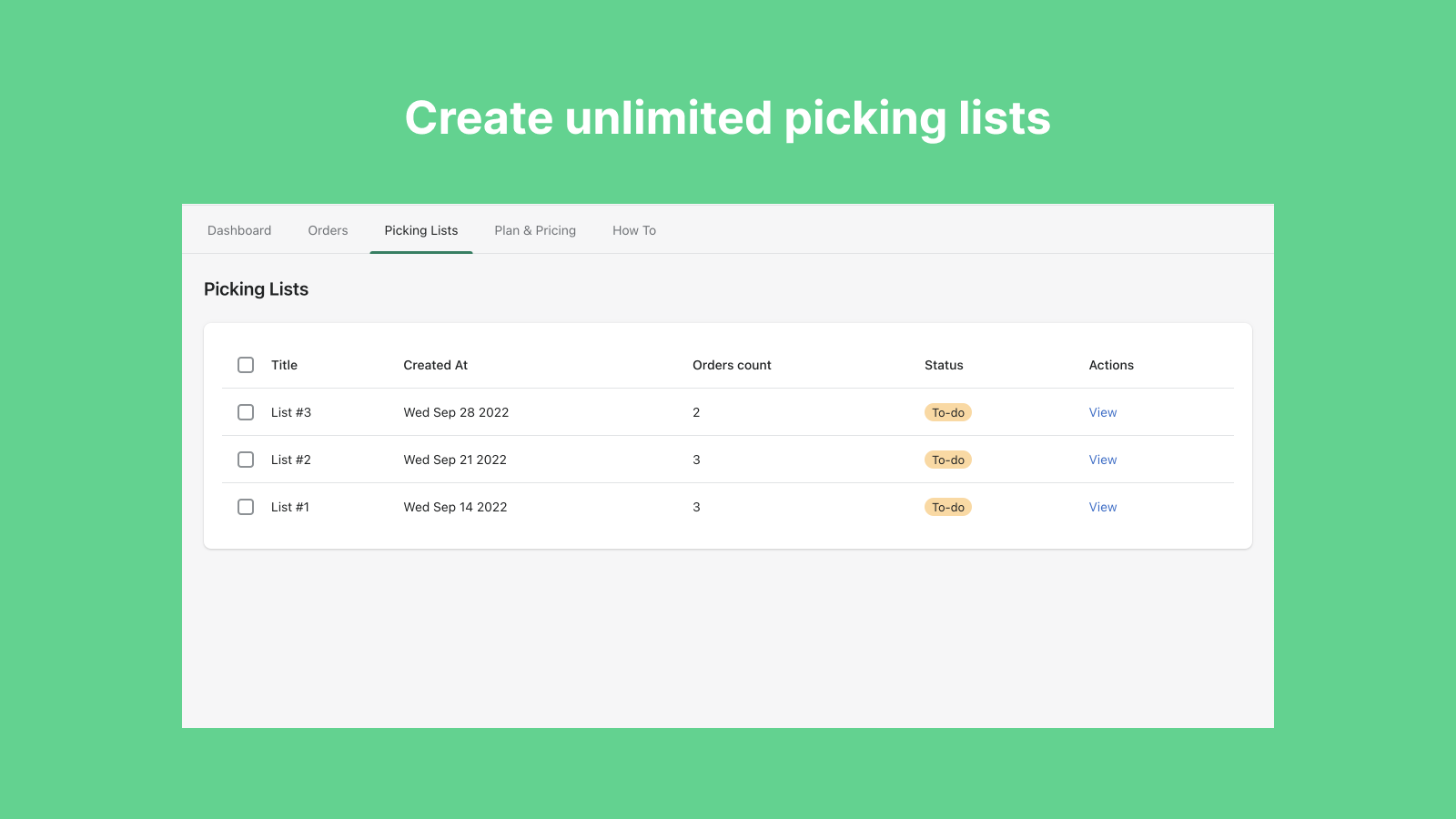
Task: Tick the checkbox next to List #1
Action: pyautogui.click(x=245, y=507)
